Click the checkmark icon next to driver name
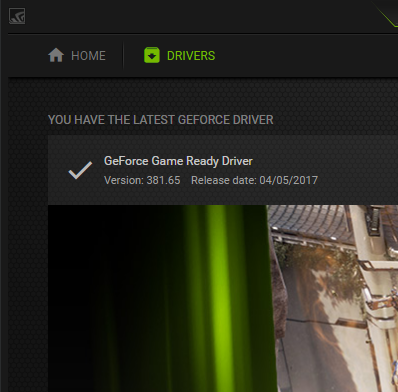Image resolution: width=398 pixels, height=392 pixels. [x=80, y=170]
